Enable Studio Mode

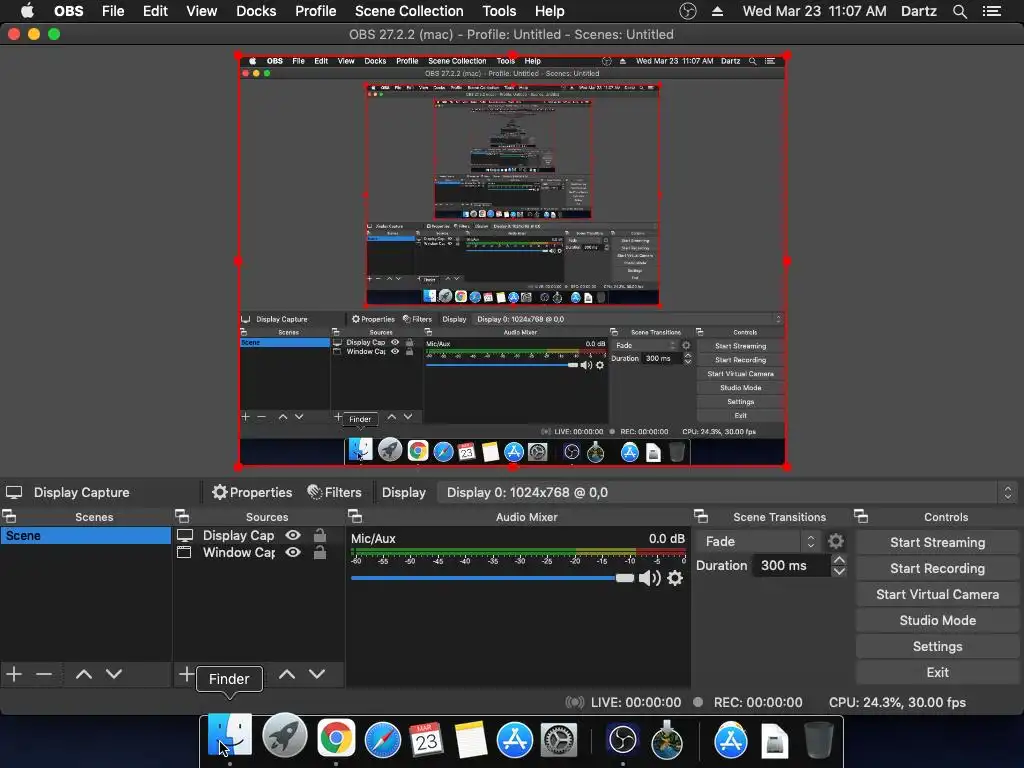point(937,620)
